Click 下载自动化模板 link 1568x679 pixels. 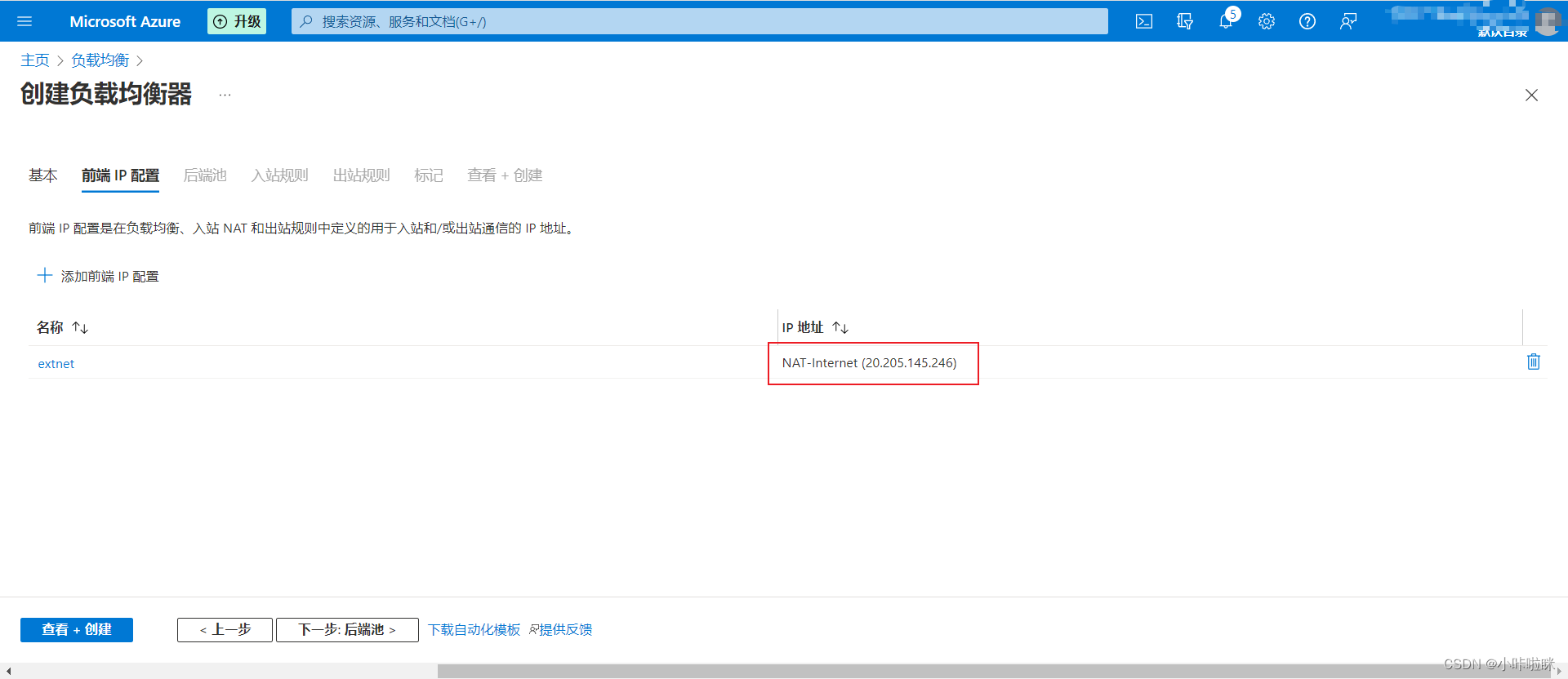[x=474, y=630]
